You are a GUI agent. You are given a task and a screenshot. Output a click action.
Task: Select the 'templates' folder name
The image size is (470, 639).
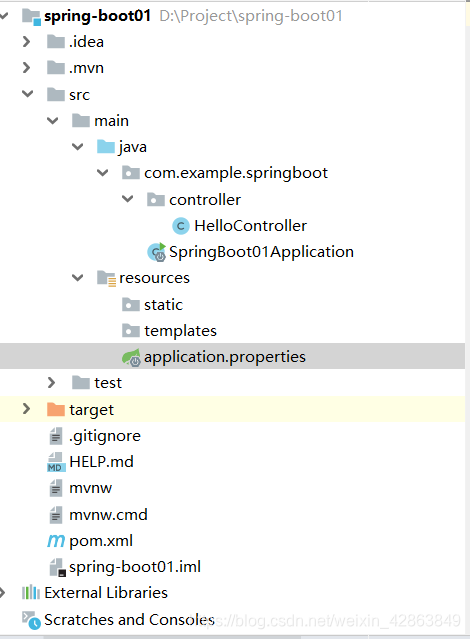point(181,331)
